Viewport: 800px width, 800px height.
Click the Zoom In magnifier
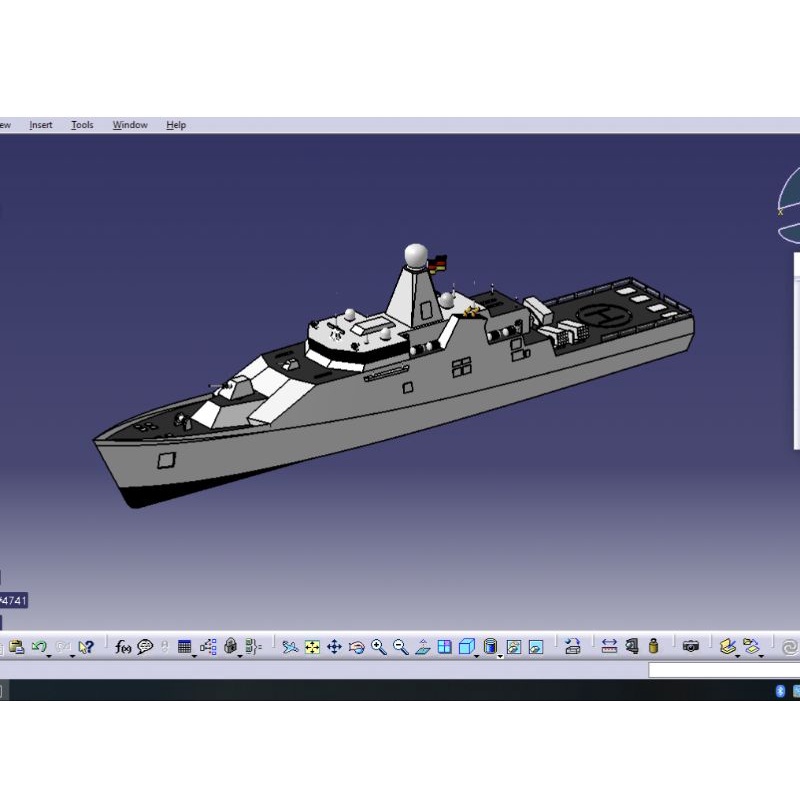click(x=379, y=646)
